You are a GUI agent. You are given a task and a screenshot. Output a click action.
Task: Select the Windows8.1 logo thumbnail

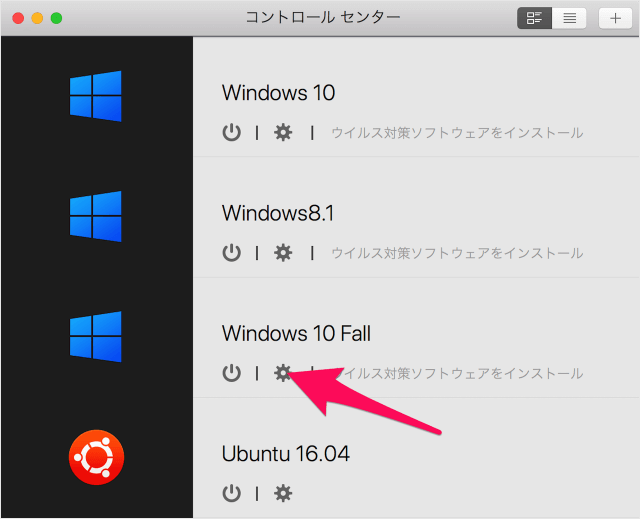(x=96, y=217)
